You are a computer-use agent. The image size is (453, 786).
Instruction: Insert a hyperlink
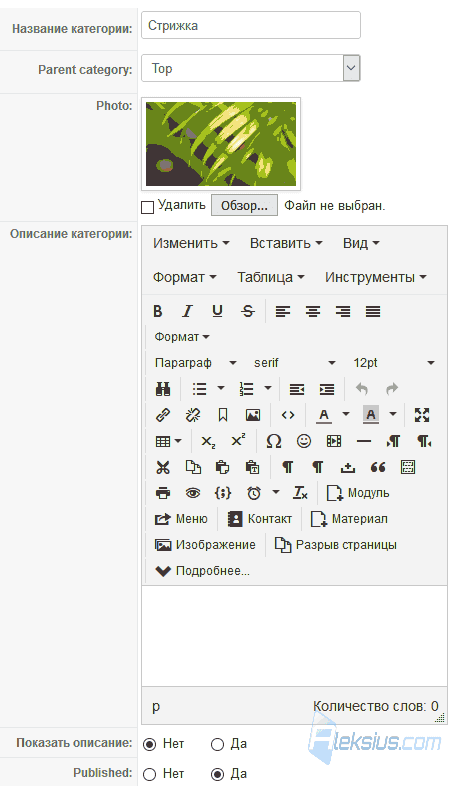163,415
